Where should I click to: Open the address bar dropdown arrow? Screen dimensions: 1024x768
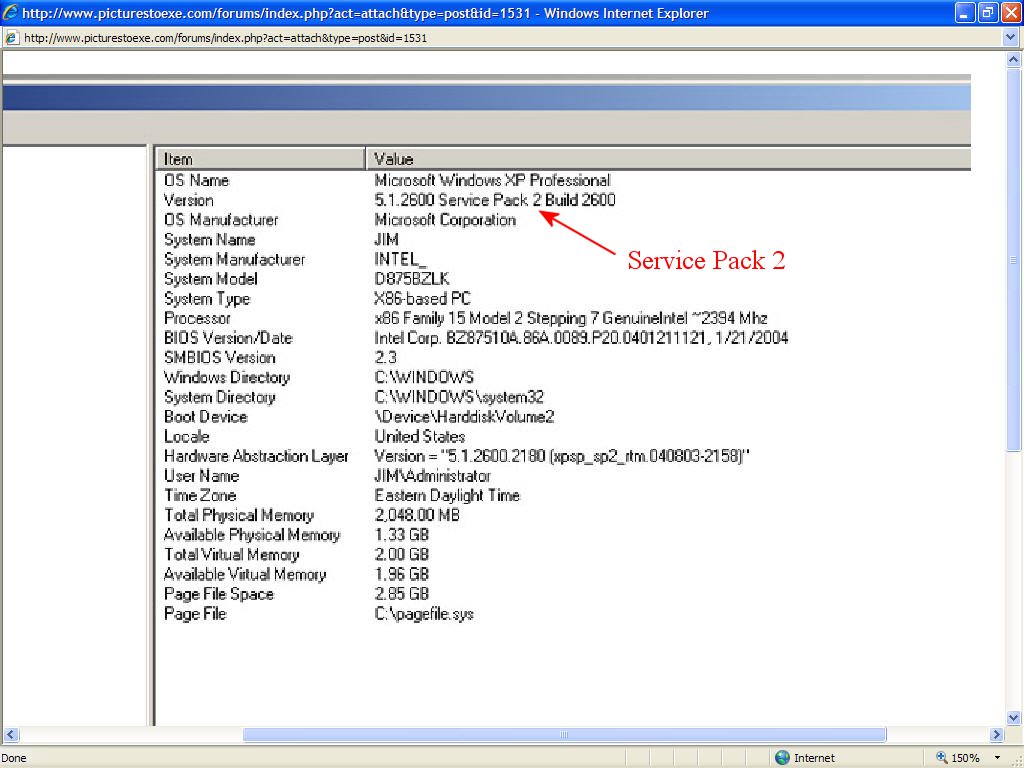coord(1010,38)
